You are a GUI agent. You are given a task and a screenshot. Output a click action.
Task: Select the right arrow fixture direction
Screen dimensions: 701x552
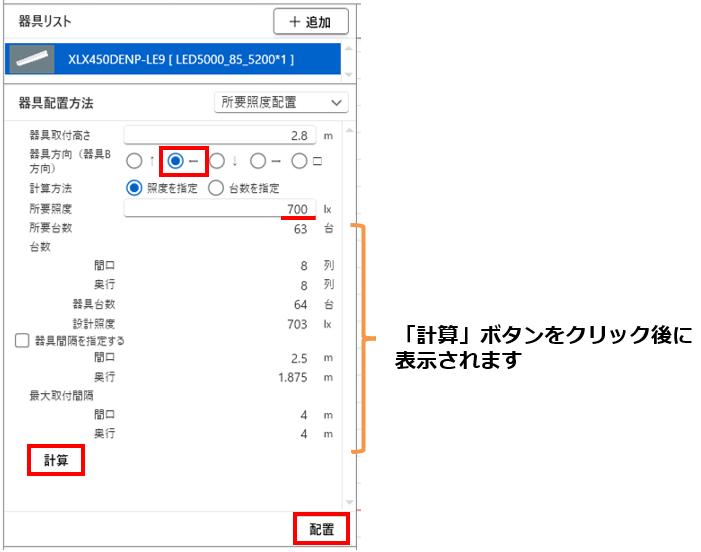(258, 161)
